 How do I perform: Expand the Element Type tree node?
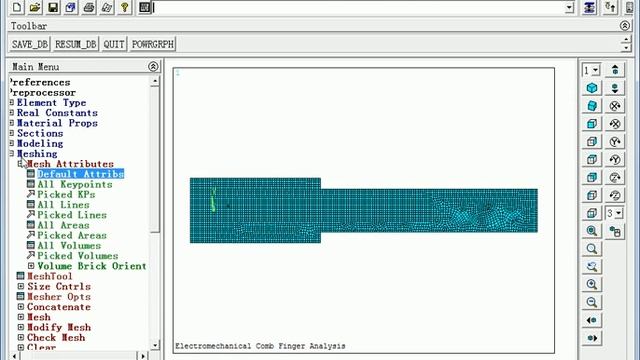12,102
